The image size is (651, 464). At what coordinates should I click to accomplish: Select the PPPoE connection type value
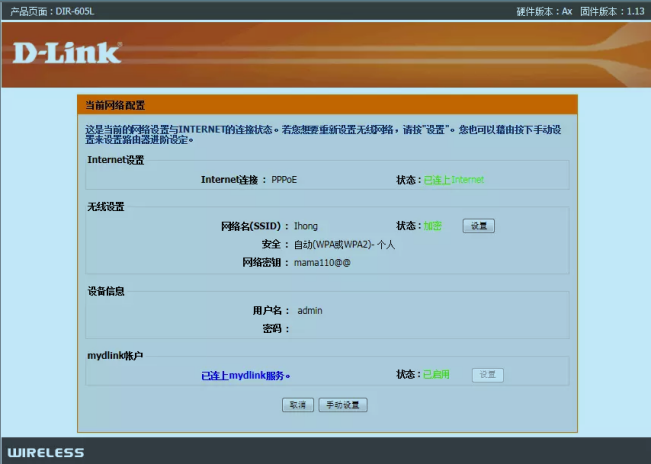click(284, 180)
